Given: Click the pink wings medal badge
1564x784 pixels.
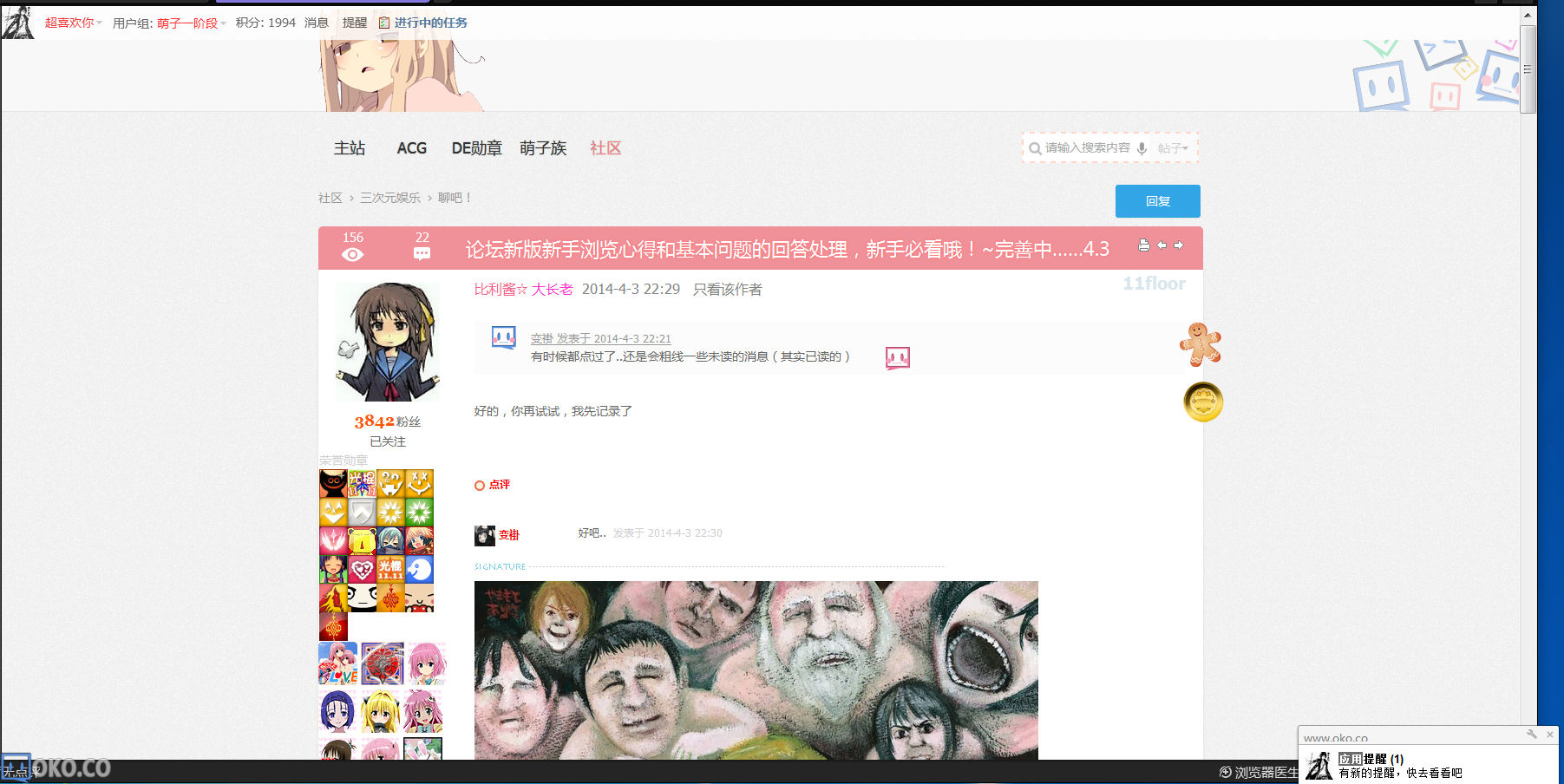Looking at the screenshot, I should (x=333, y=540).
